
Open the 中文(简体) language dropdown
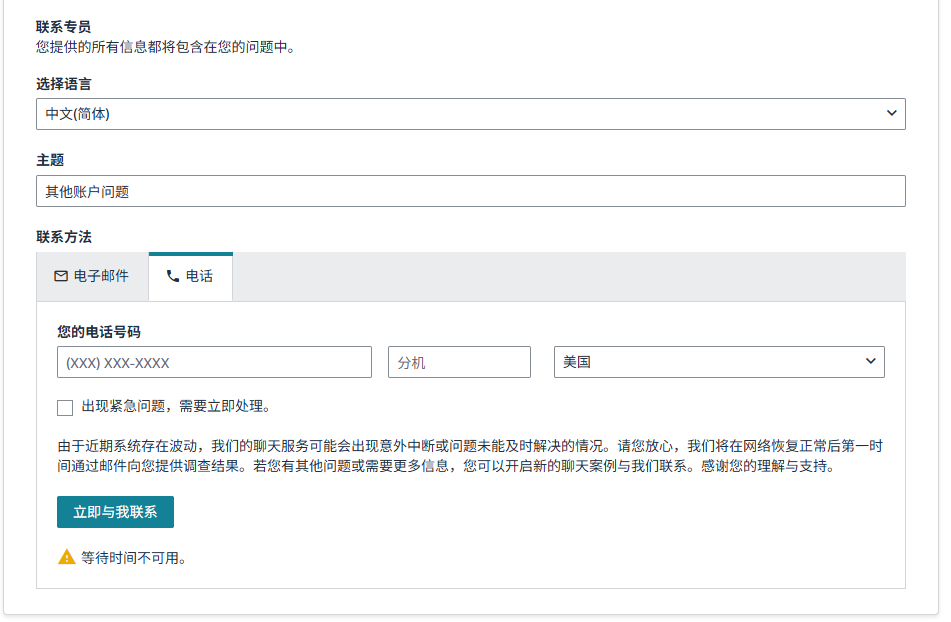point(470,114)
